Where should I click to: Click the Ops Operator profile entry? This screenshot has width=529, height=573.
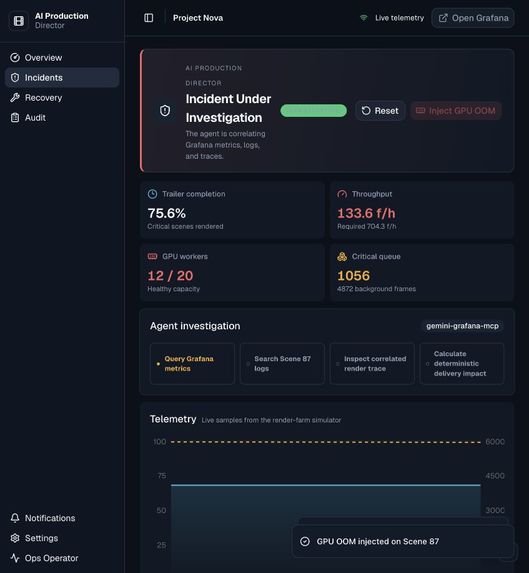click(62, 558)
